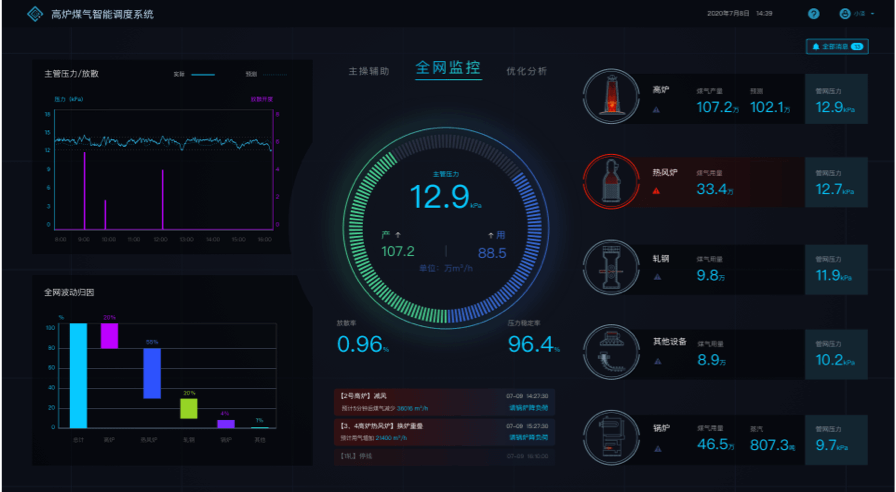
Task: Click 请锅炉降负荷 link in 2号高炉 alert
Action: click(526, 408)
